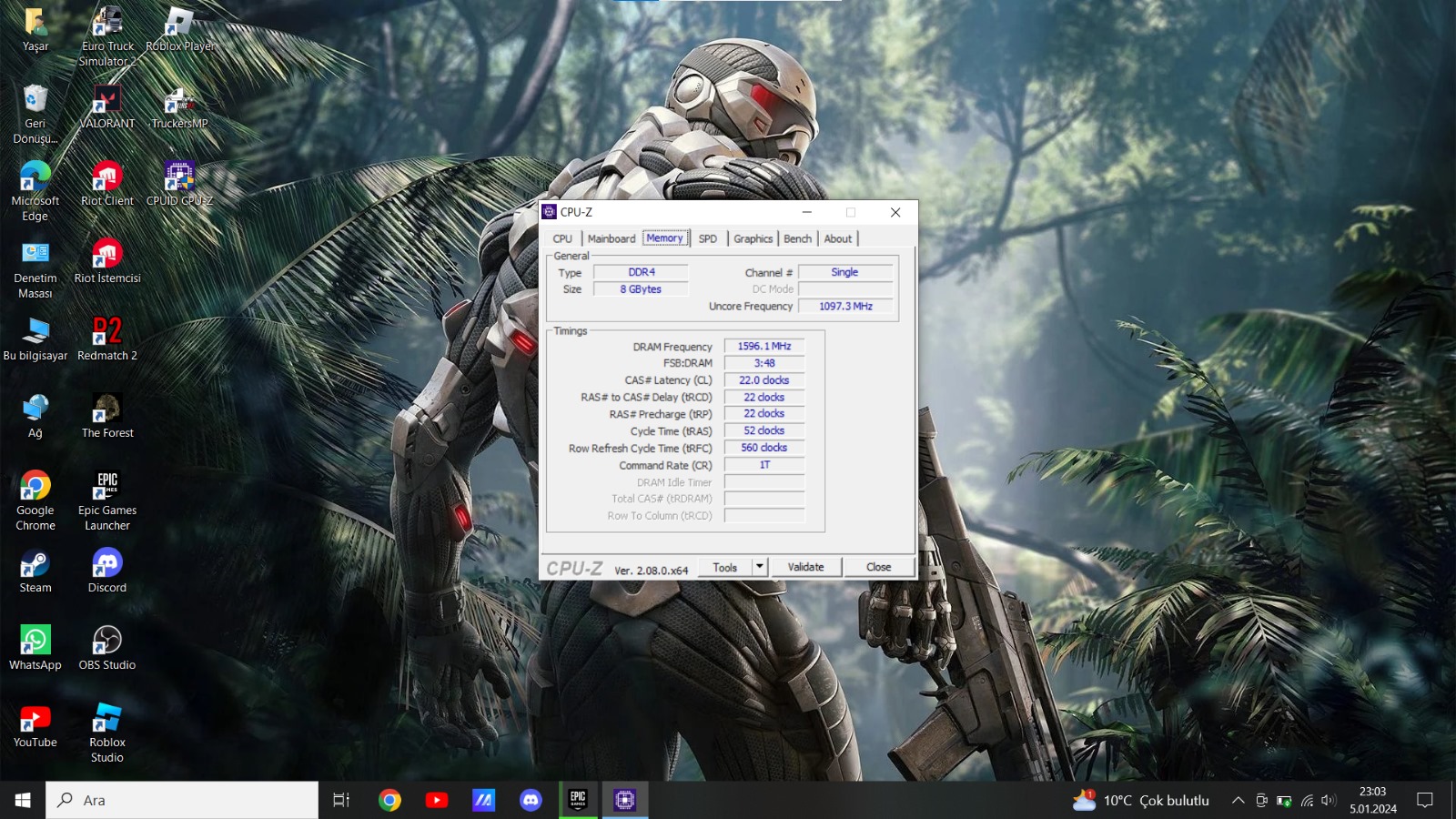Click the CPU-Z taskbar button
Viewport: 1456px width, 819px height.
625,800
